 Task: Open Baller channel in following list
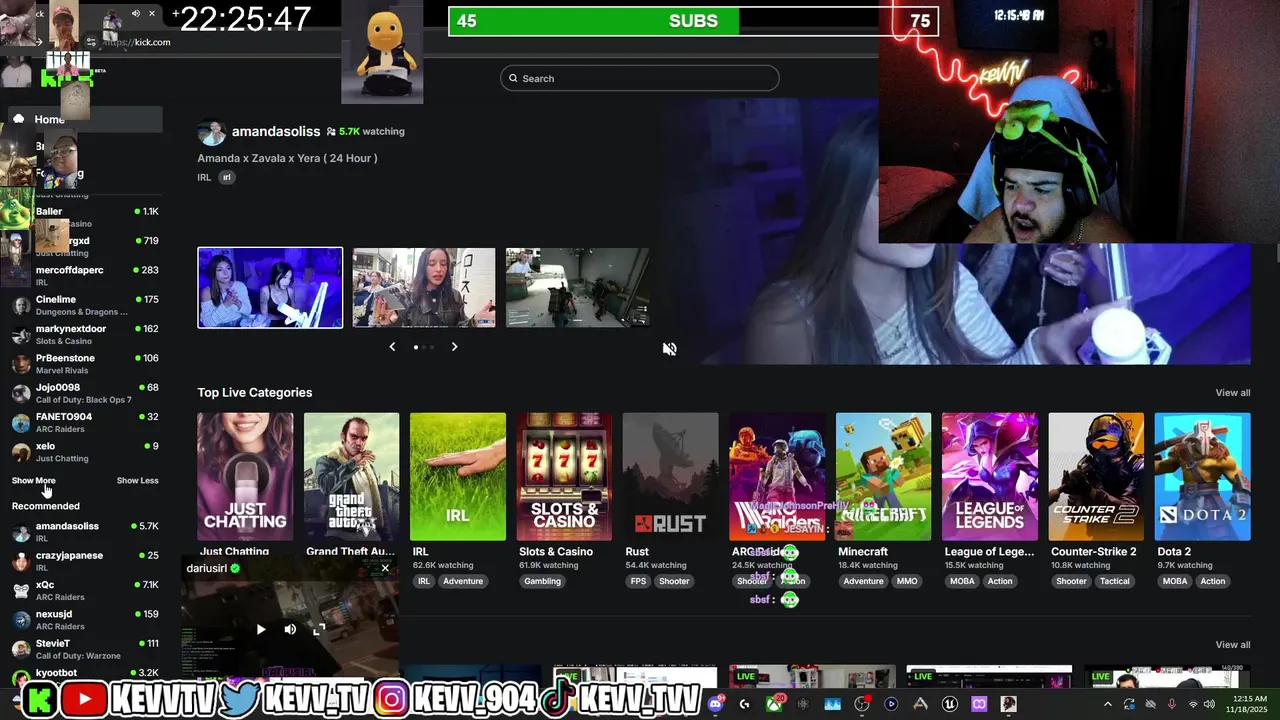tap(85, 217)
